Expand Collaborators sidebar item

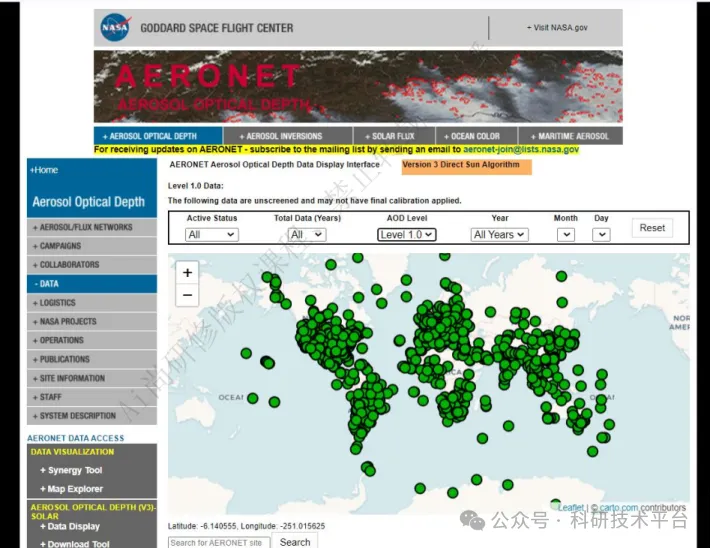pos(92,265)
